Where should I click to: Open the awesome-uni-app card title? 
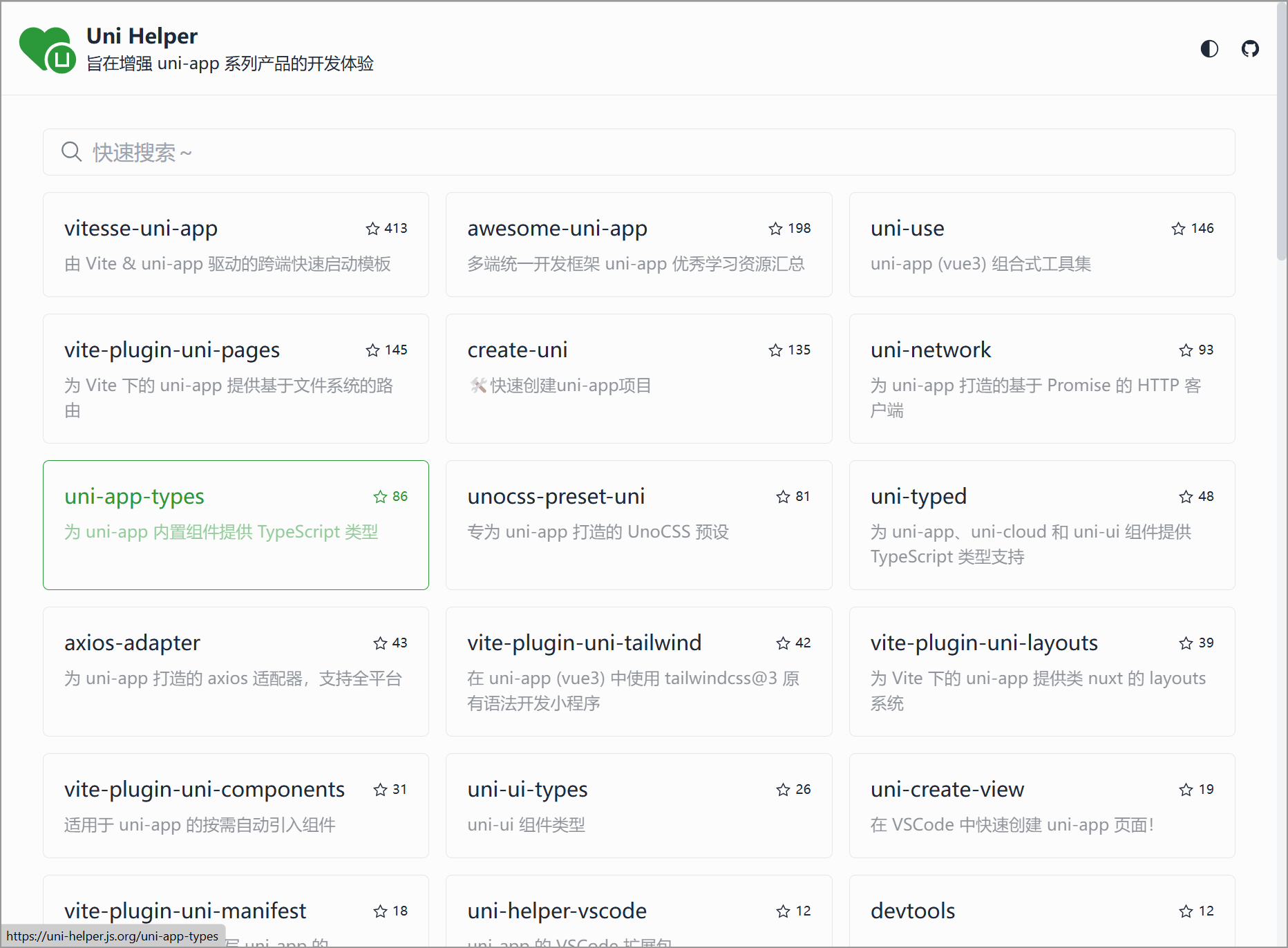tap(557, 228)
